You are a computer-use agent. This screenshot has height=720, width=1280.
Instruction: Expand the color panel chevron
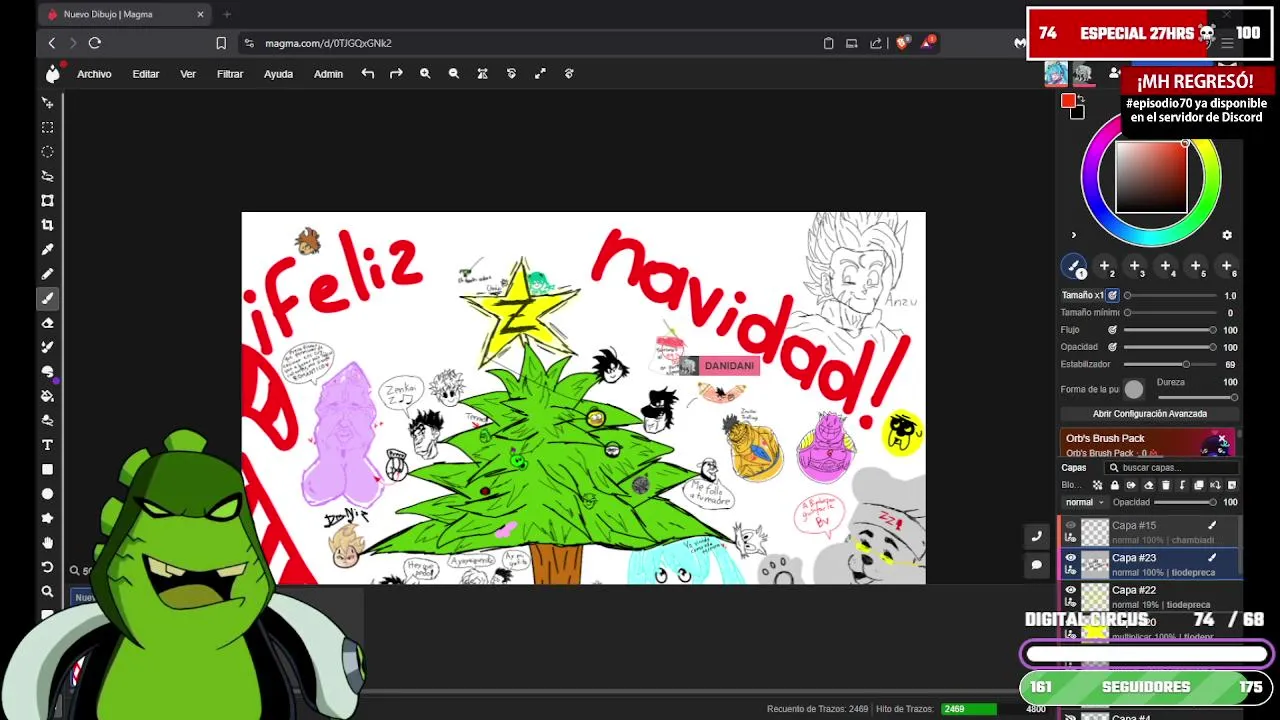point(1074,236)
